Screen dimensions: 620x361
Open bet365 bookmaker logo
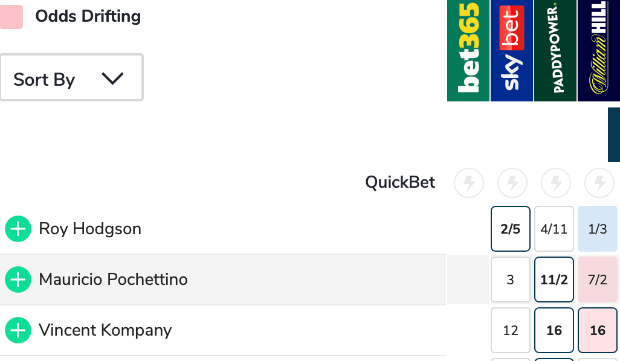(468, 50)
